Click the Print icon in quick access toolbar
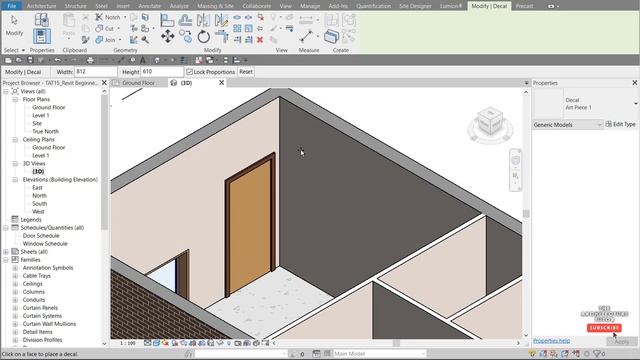This screenshot has width=640, height=360. 90,60
